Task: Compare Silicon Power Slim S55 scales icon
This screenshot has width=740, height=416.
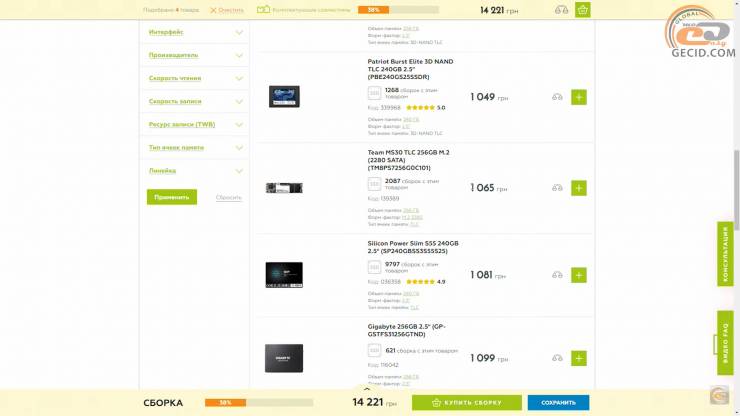Action: (557, 275)
